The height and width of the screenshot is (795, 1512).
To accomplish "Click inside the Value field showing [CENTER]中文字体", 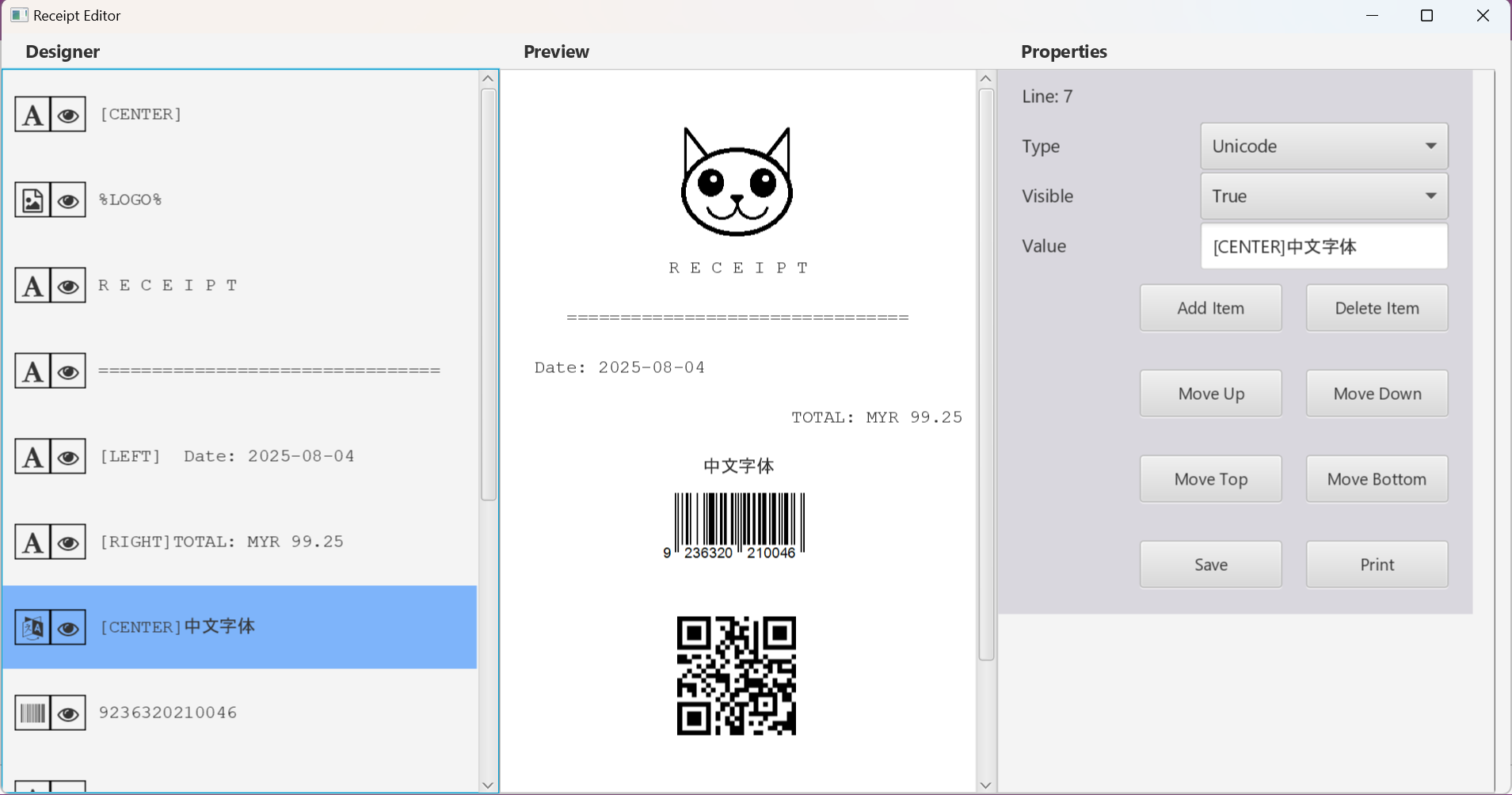I will tap(1322, 245).
